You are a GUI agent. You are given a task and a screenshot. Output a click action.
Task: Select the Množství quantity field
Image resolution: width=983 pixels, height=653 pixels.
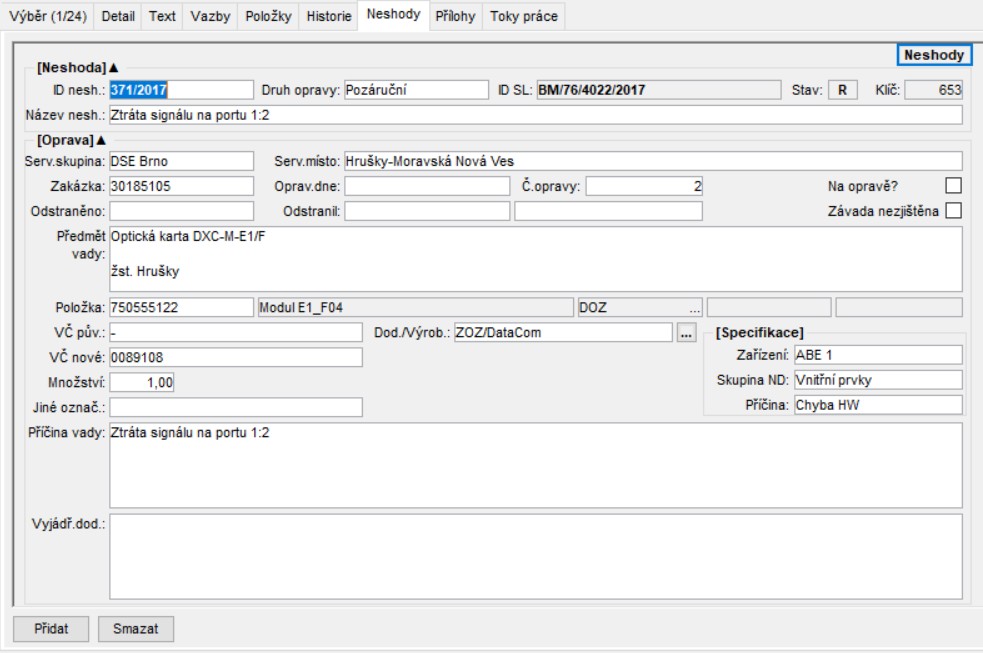click(142, 382)
